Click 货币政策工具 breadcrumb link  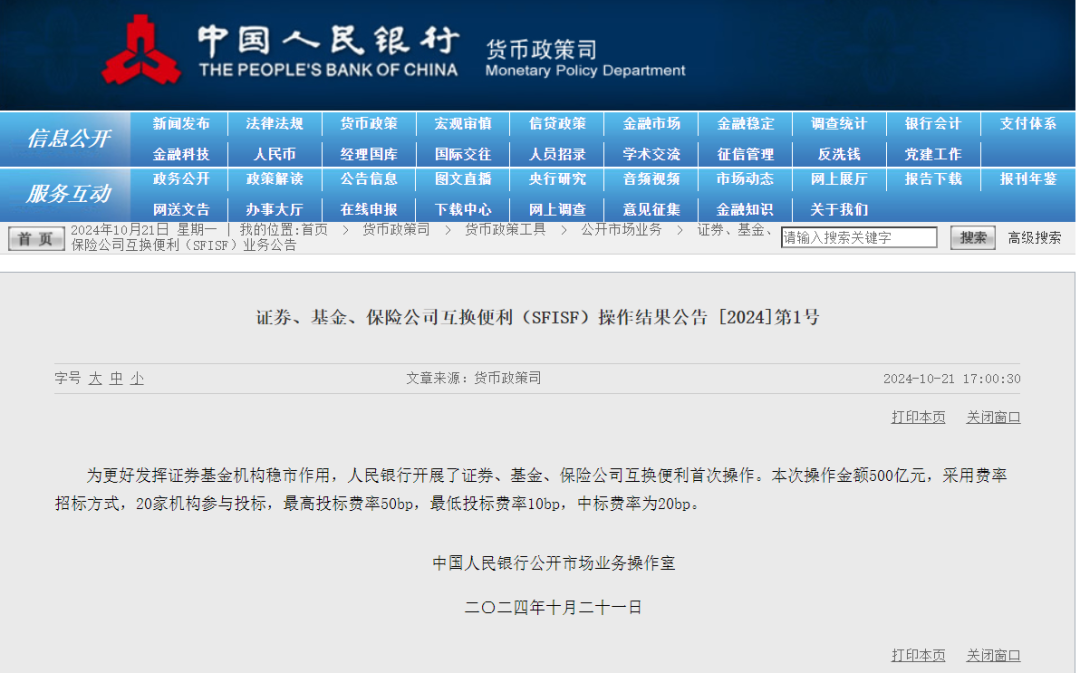(x=505, y=230)
